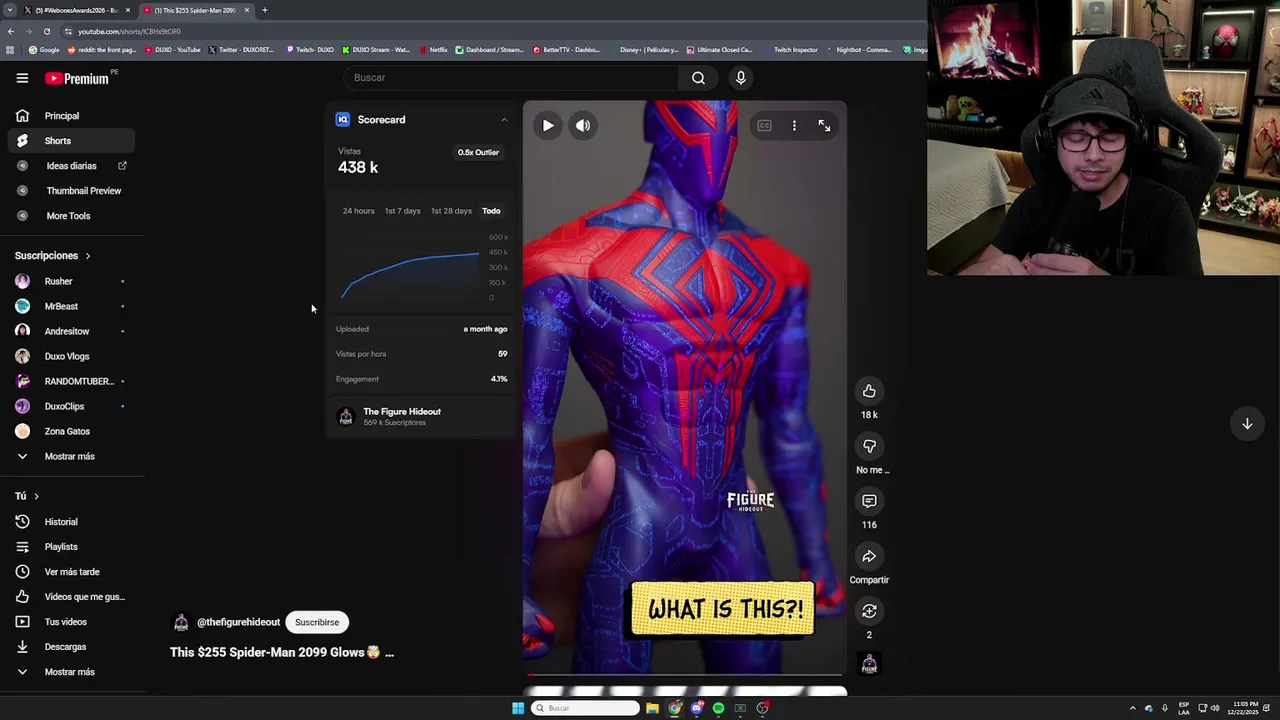Screen dimensions: 1280x720
Task: Open the RANDOMTUBER subscription
Action: coord(70,381)
